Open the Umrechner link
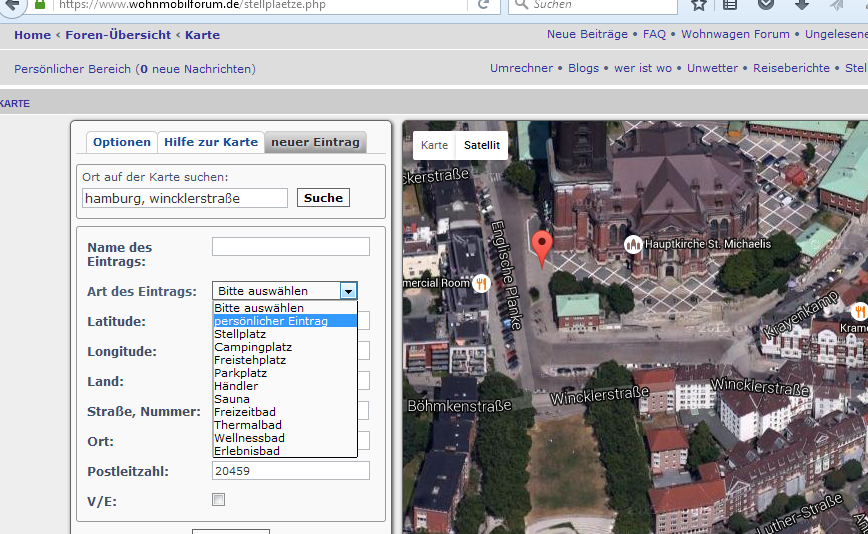 click(x=521, y=68)
